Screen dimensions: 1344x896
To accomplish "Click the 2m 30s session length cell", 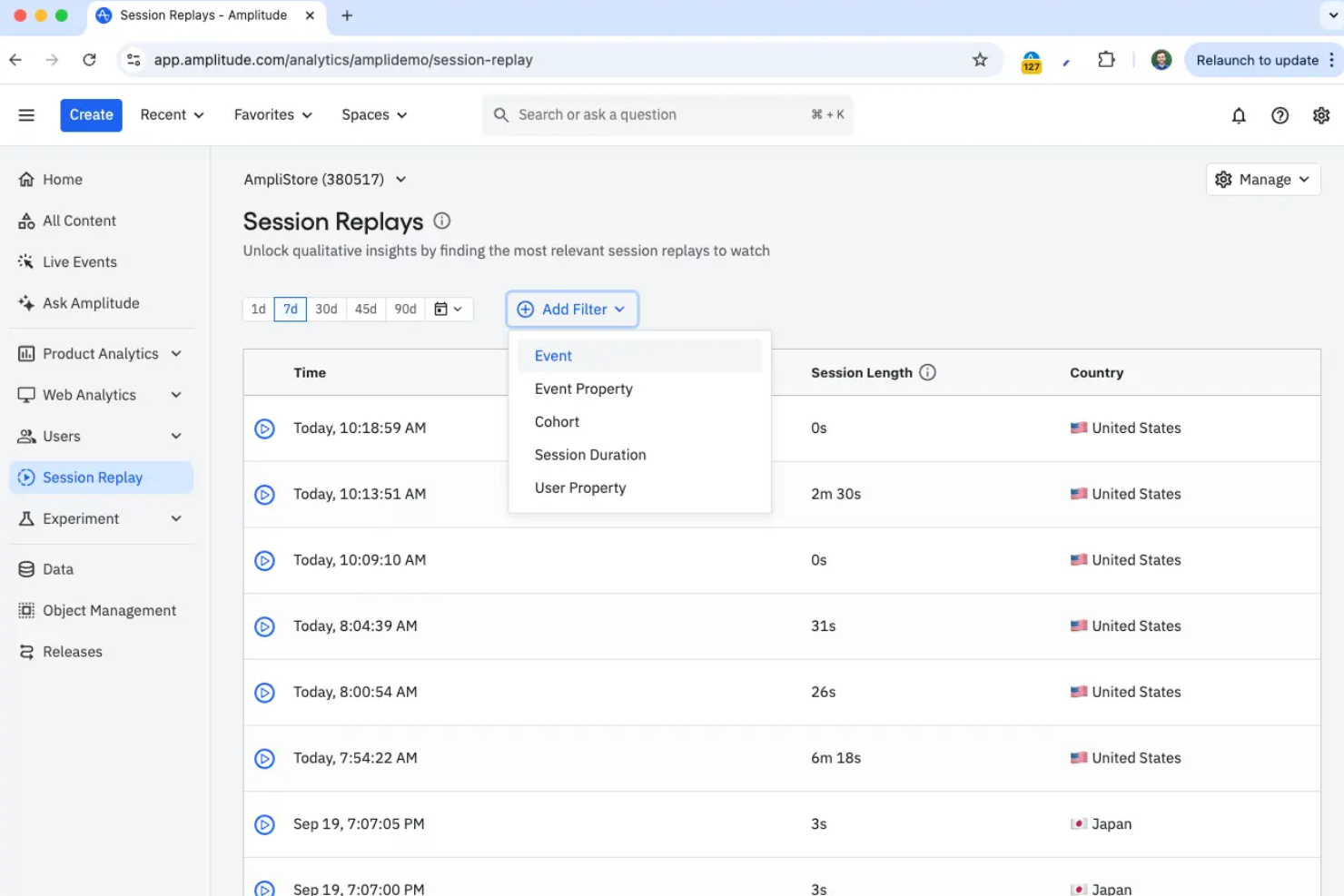I will tap(835, 495).
